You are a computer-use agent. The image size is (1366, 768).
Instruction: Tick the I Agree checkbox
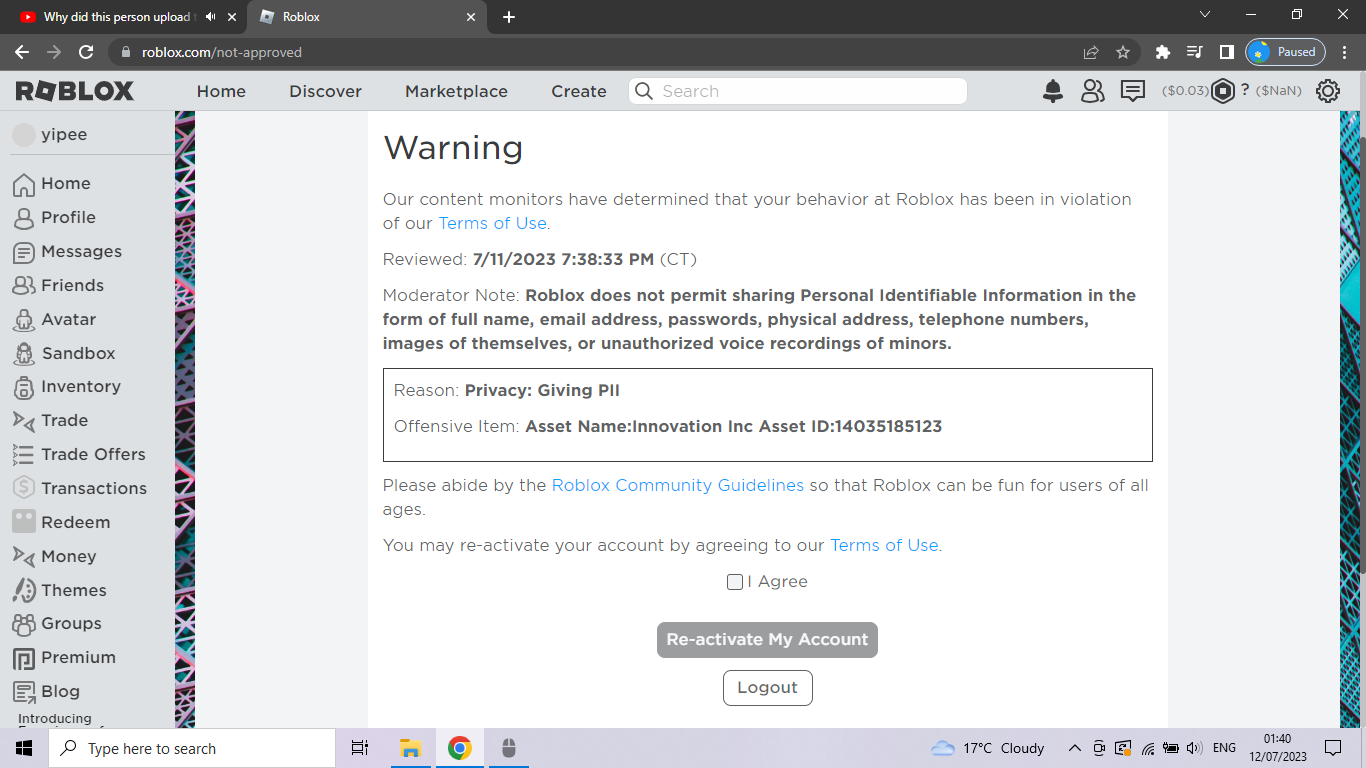735,582
